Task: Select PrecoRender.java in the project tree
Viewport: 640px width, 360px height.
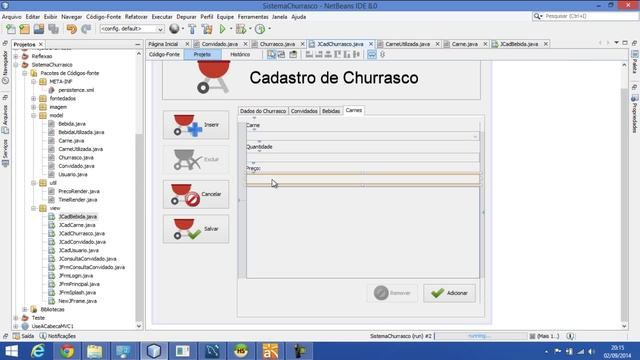Action: click(x=79, y=191)
